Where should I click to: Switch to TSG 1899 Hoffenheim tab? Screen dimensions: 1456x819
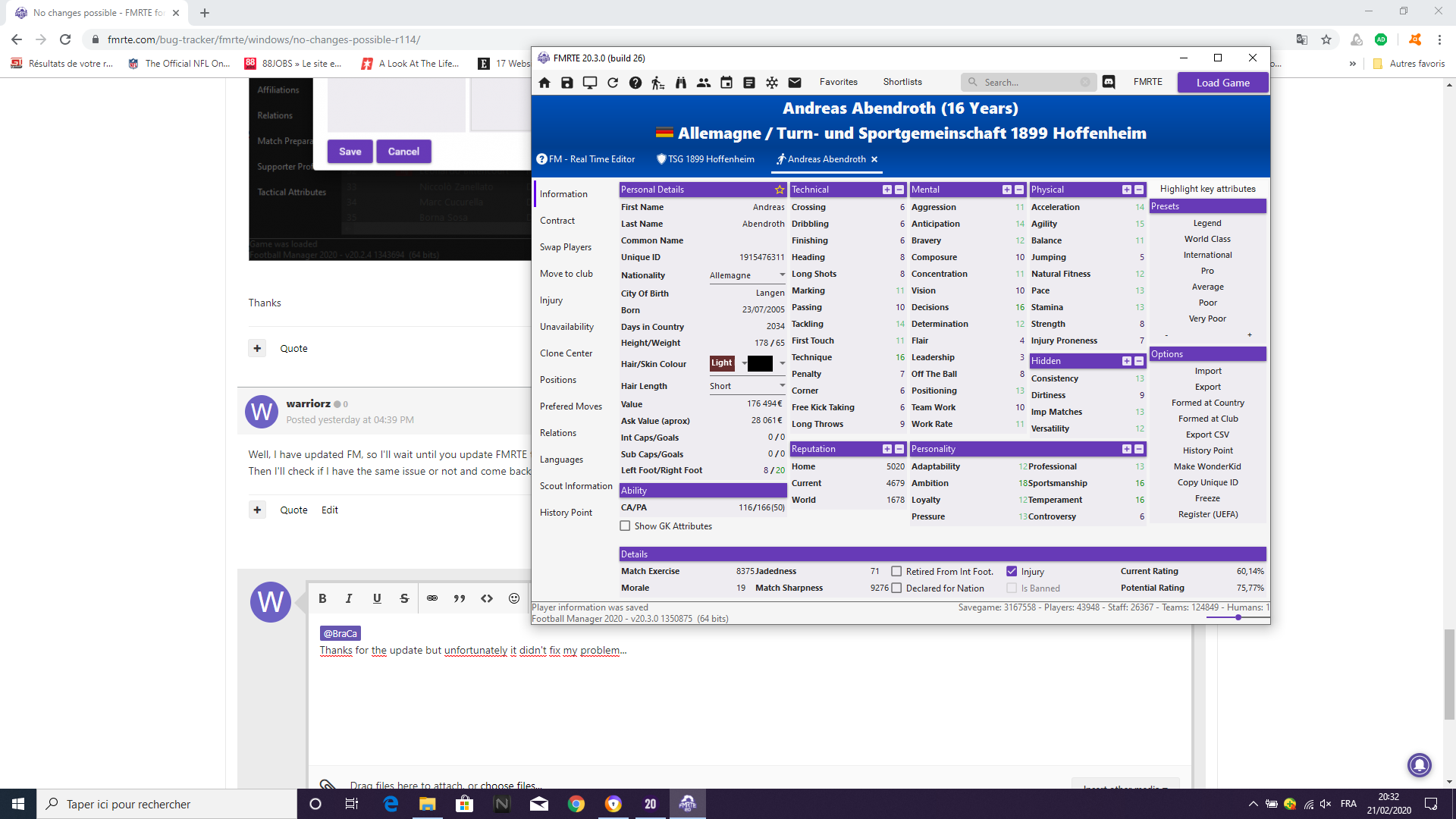(706, 159)
